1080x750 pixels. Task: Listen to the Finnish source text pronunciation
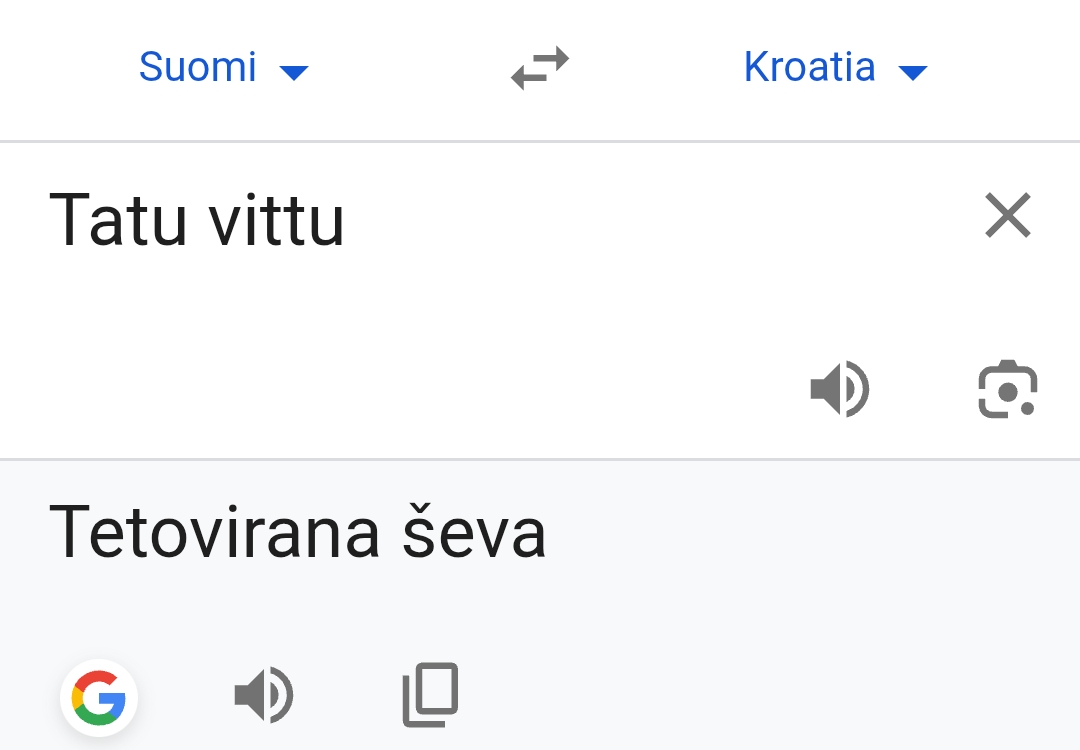840,389
